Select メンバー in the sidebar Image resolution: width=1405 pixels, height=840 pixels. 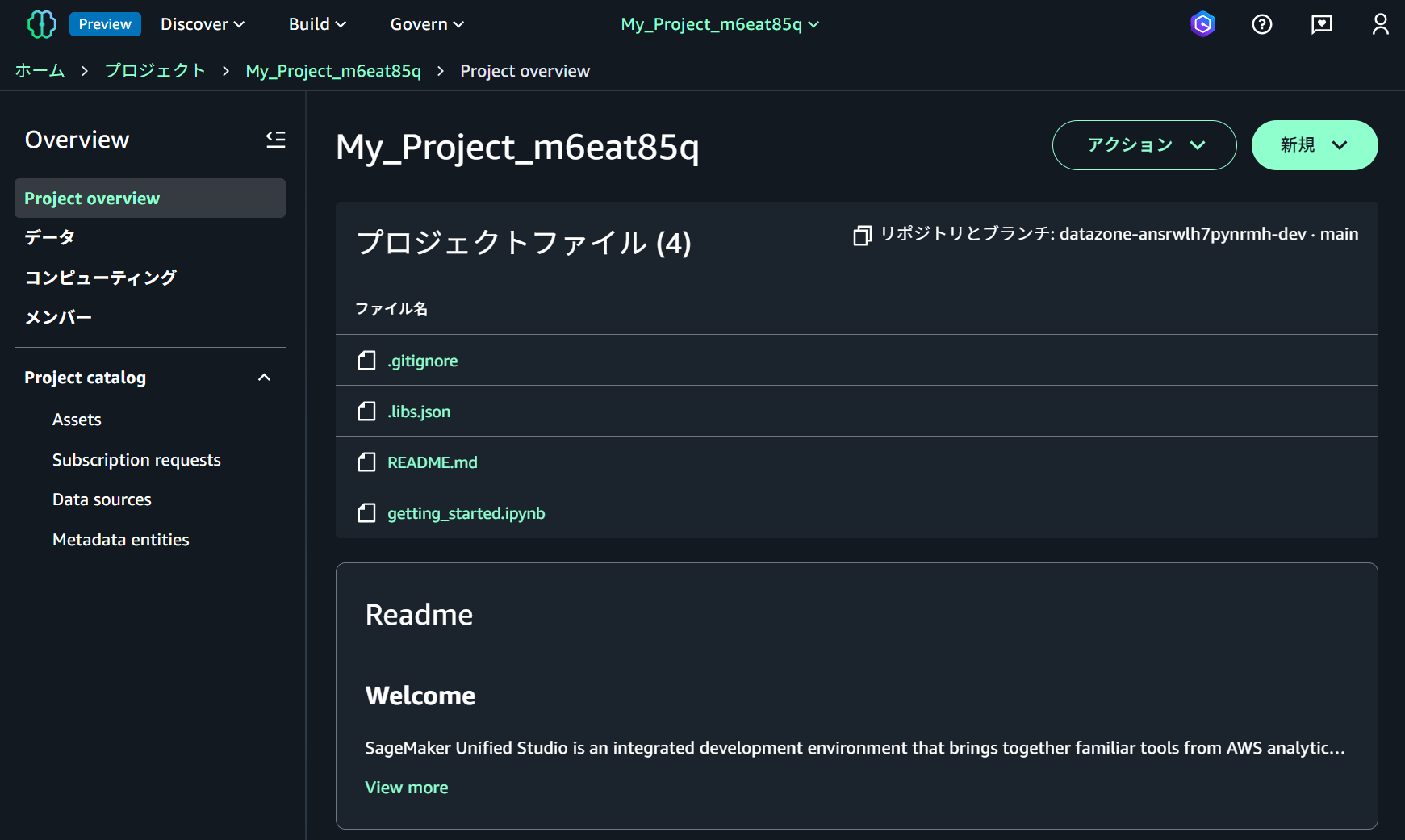pos(58,317)
